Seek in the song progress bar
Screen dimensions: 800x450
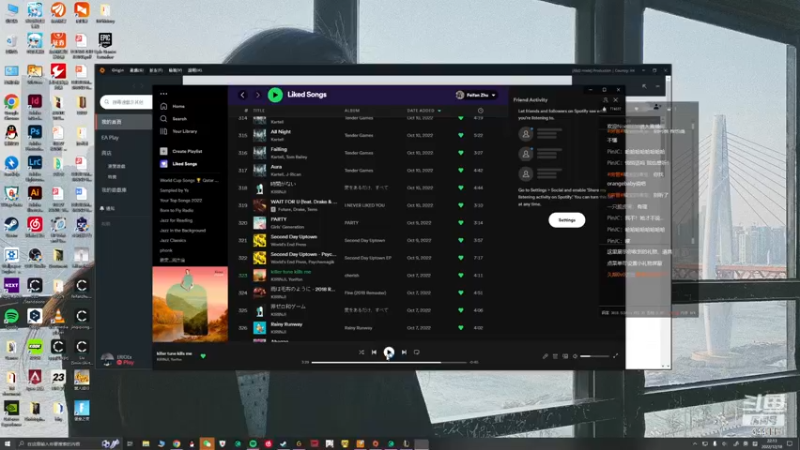(389, 362)
